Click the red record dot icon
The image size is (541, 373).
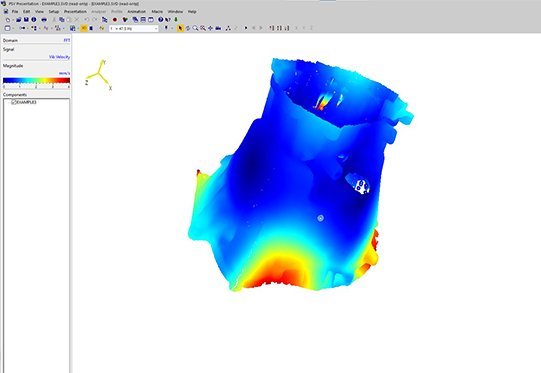pyautogui.click(x=115, y=20)
